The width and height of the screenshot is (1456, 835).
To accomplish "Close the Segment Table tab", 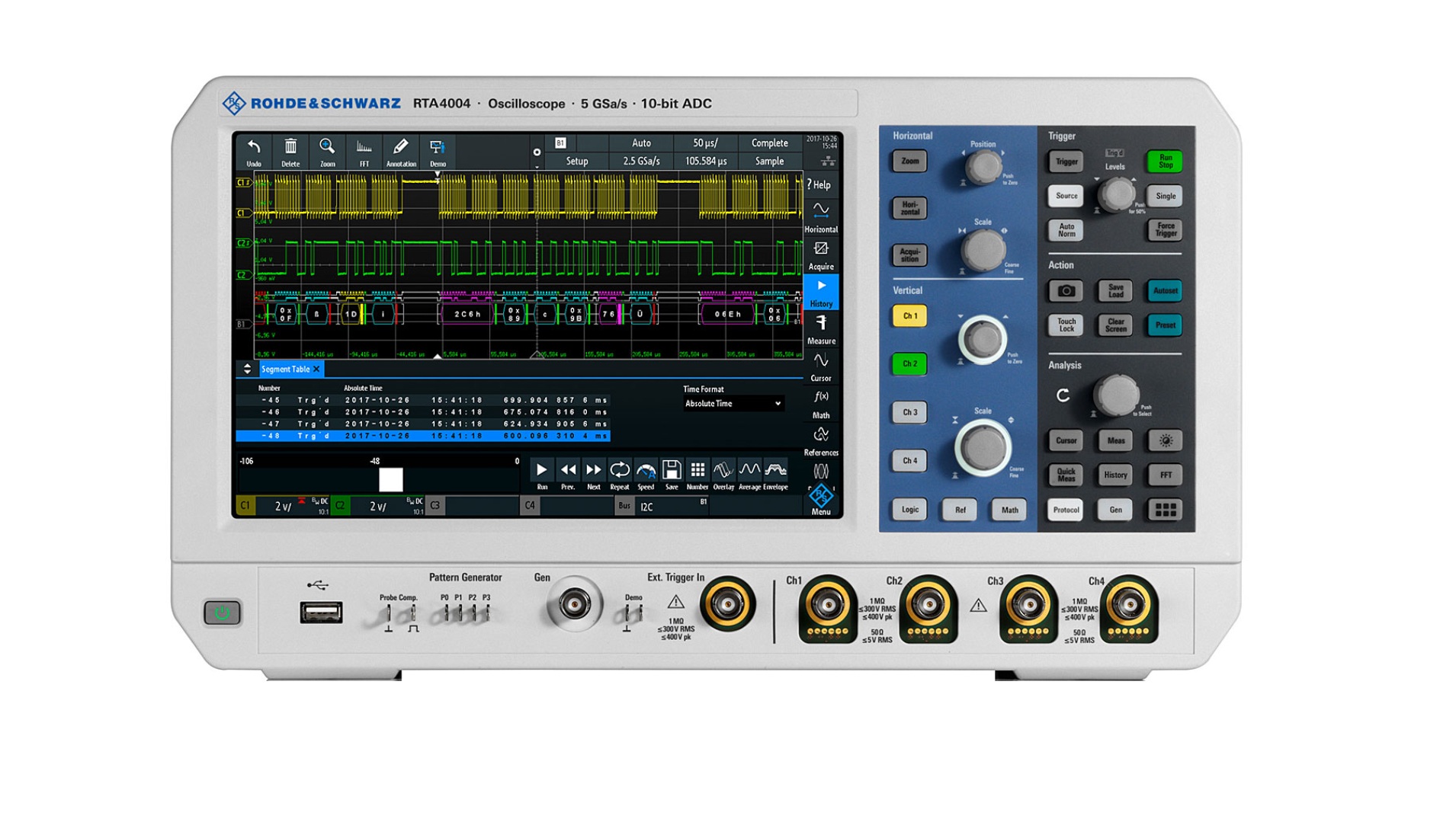I will (317, 369).
